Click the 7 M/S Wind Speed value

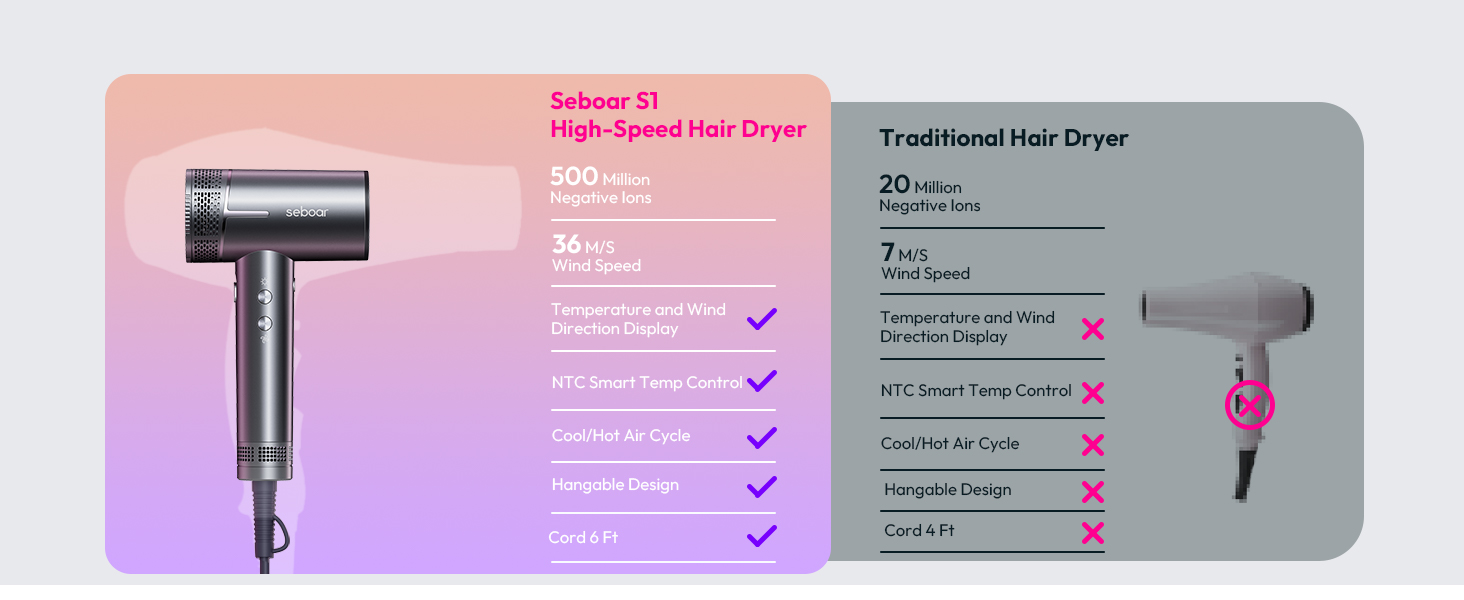[x=926, y=264]
